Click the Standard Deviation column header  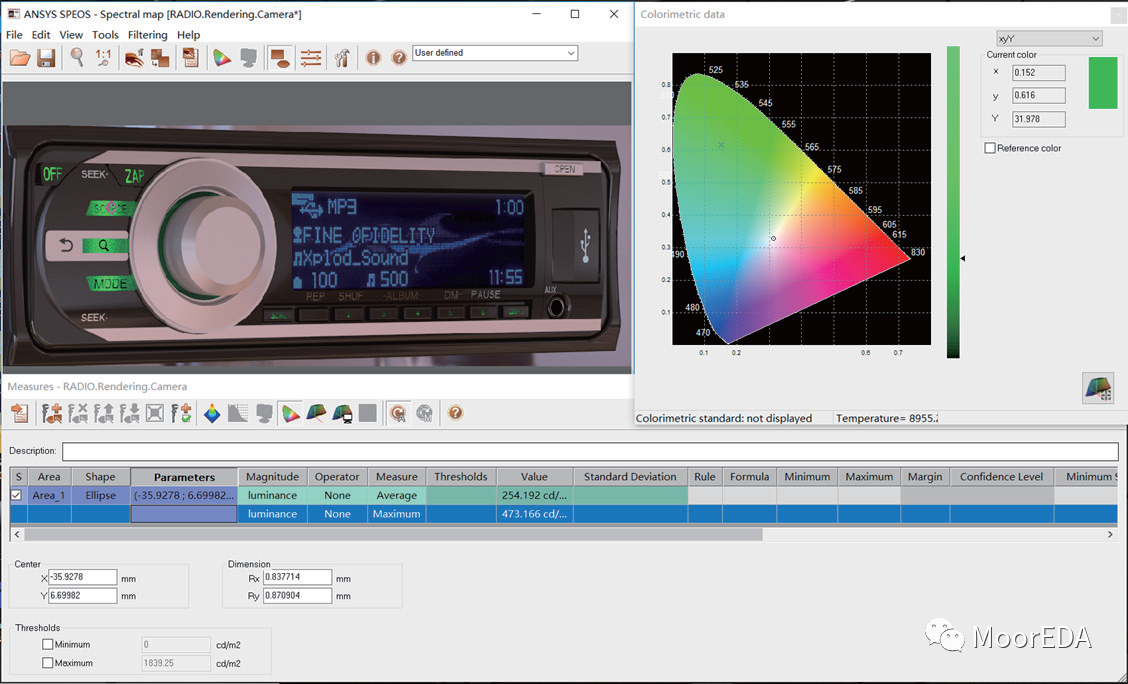point(630,477)
